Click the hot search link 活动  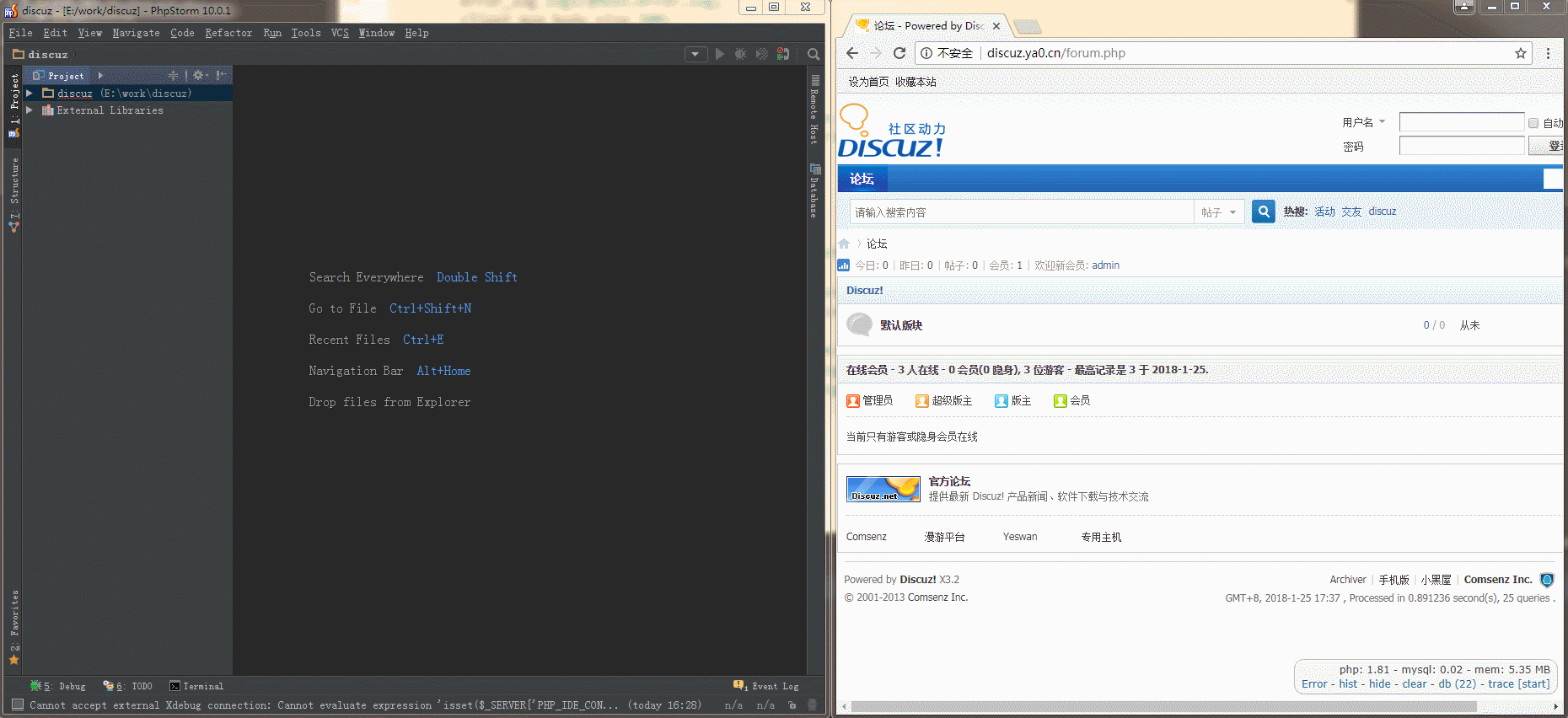coord(1324,212)
